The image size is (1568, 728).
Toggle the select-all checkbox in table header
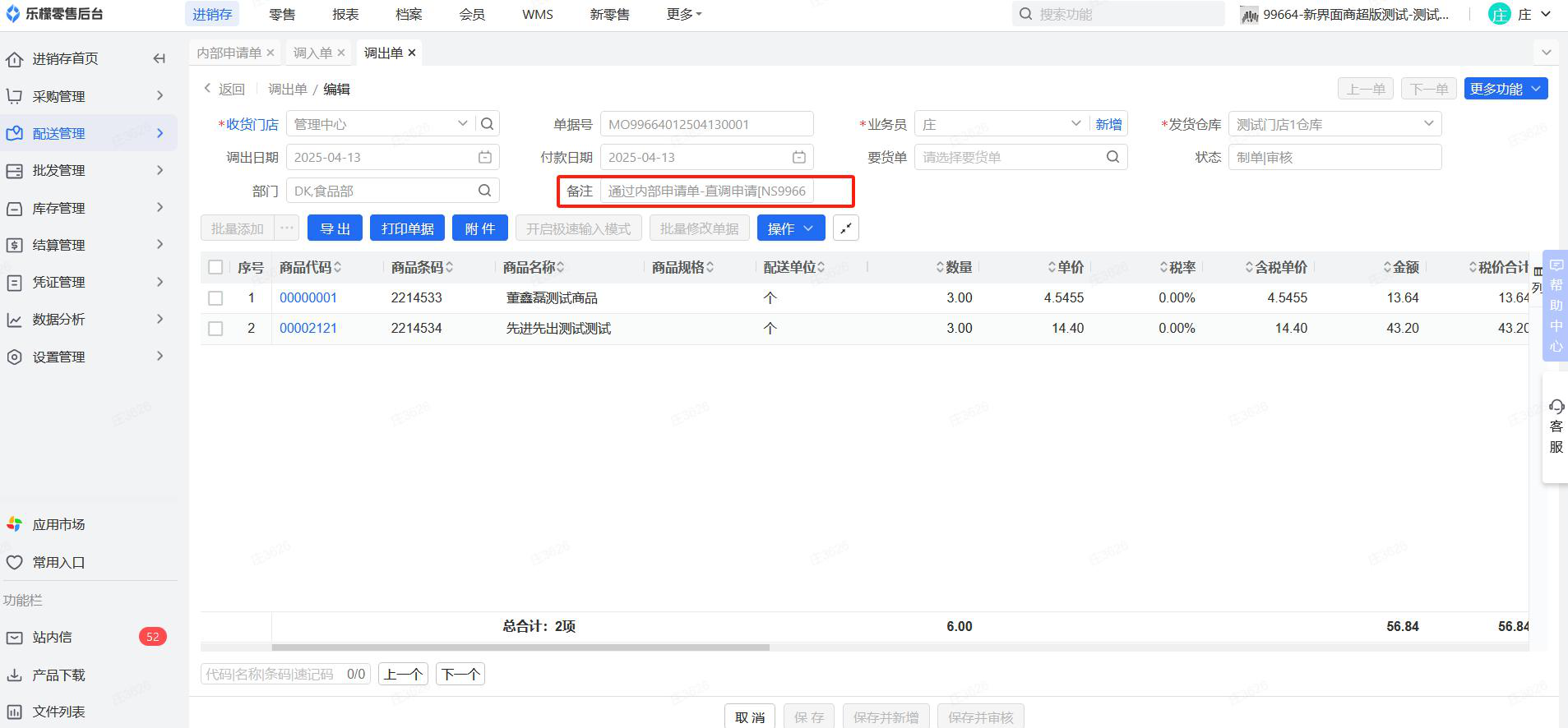pyautogui.click(x=215, y=267)
